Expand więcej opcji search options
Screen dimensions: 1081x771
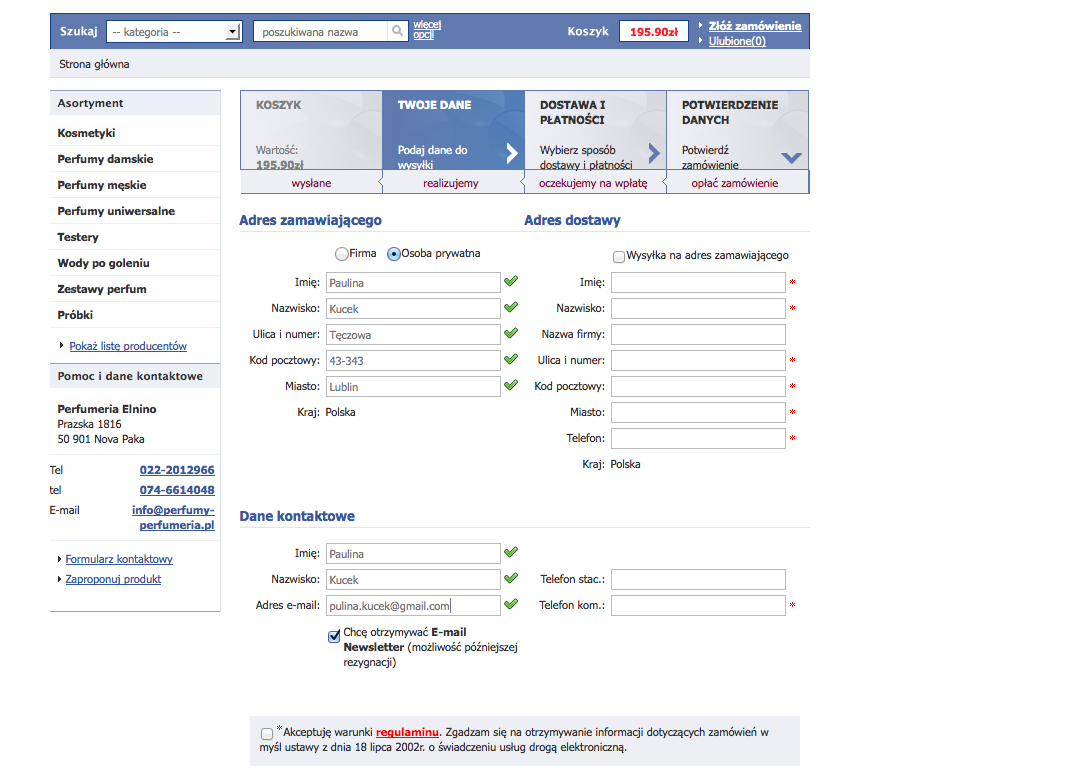[427, 30]
